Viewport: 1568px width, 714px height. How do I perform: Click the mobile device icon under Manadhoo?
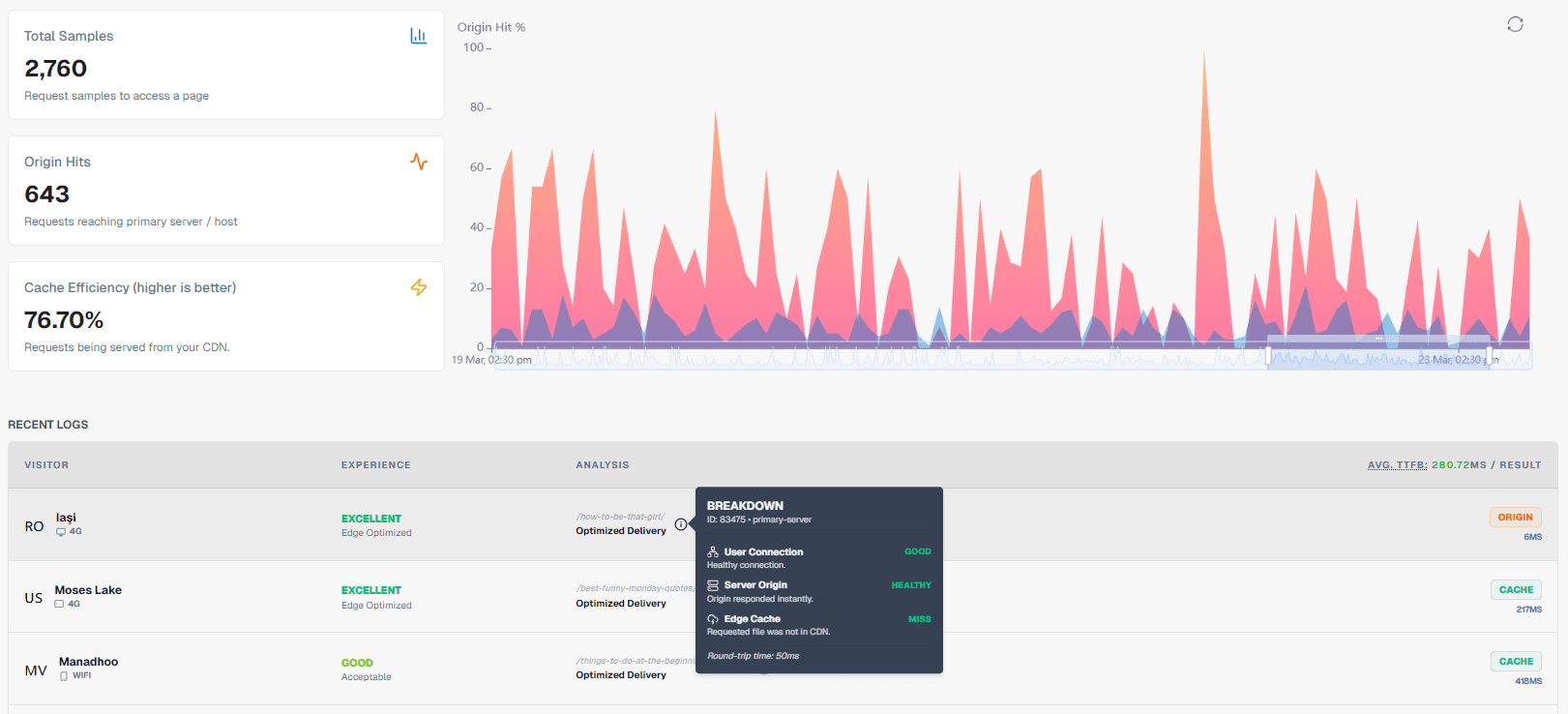tap(64, 676)
